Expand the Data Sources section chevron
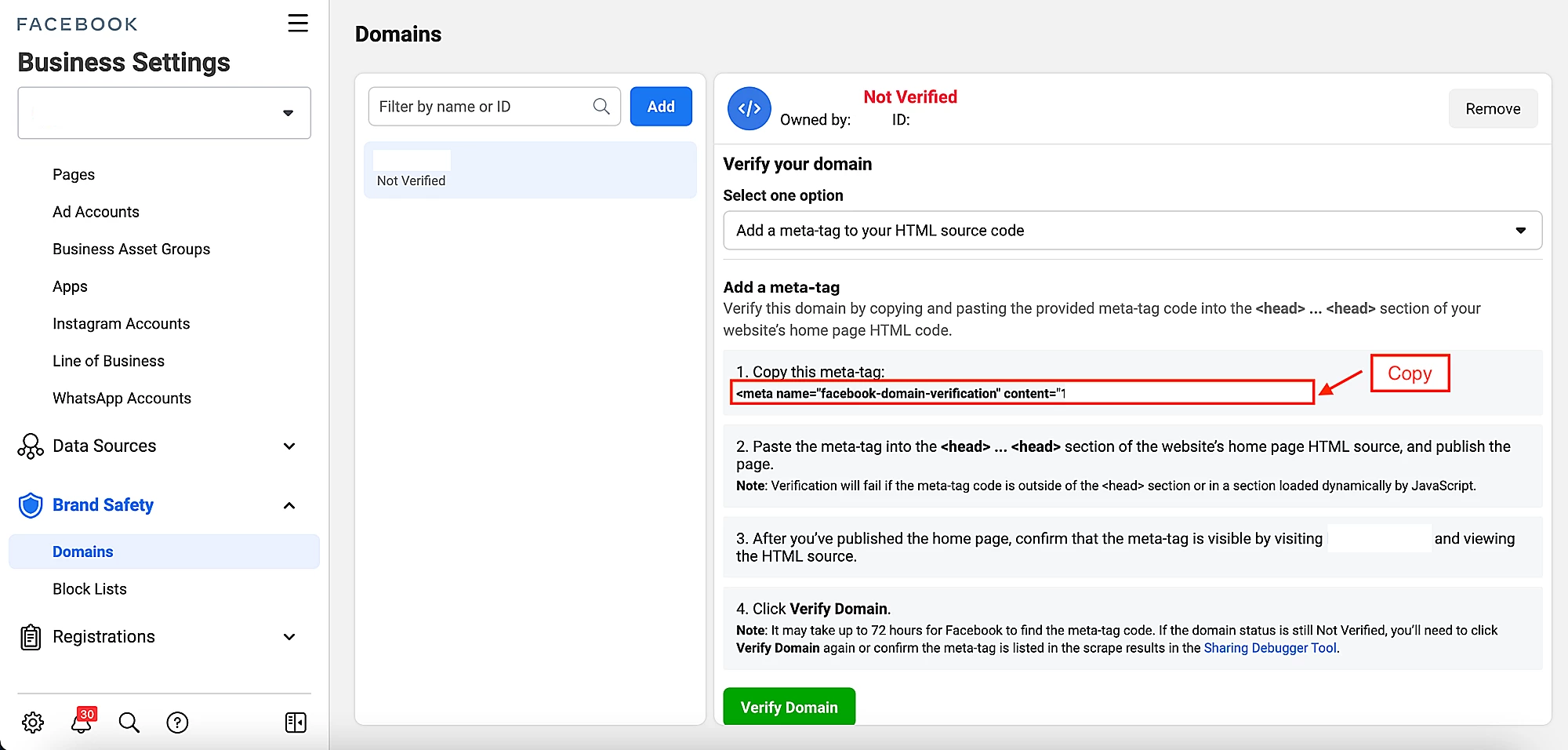Viewport: 1568px width, 750px height. (x=289, y=446)
